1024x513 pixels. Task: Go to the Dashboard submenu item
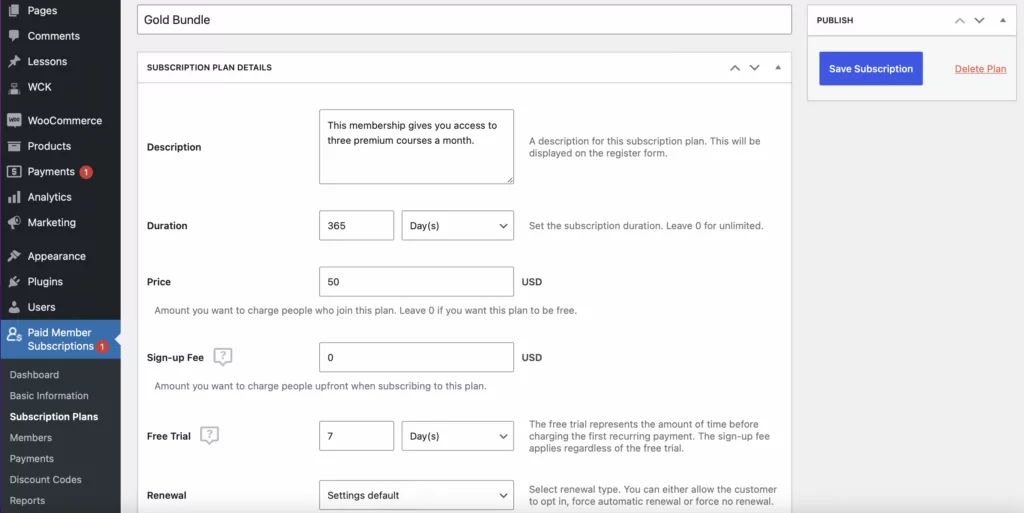tap(34, 375)
